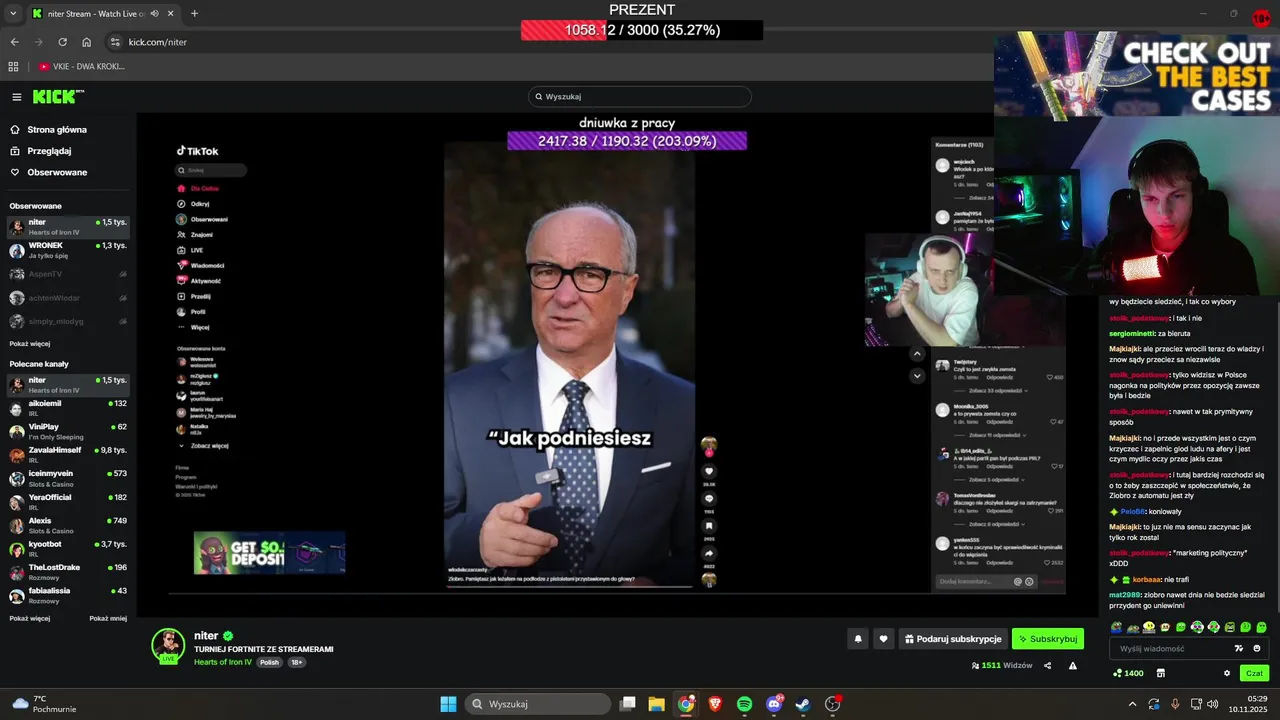
Task: Open File Explorer from taskbar
Action: click(x=656, y=704)
